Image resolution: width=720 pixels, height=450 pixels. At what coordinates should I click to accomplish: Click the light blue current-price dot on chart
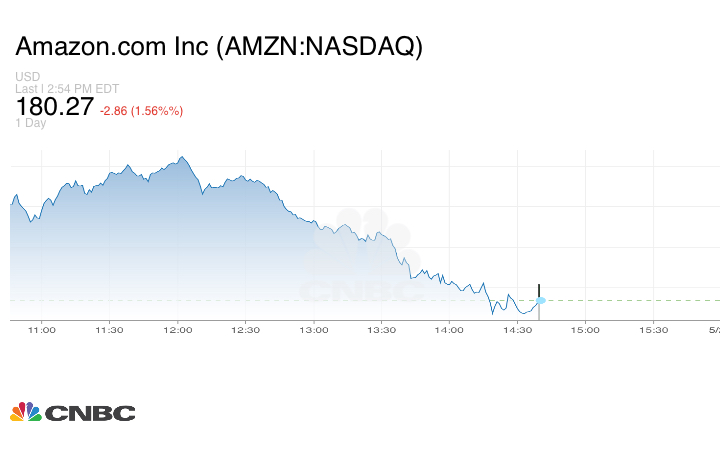(541, 300)
